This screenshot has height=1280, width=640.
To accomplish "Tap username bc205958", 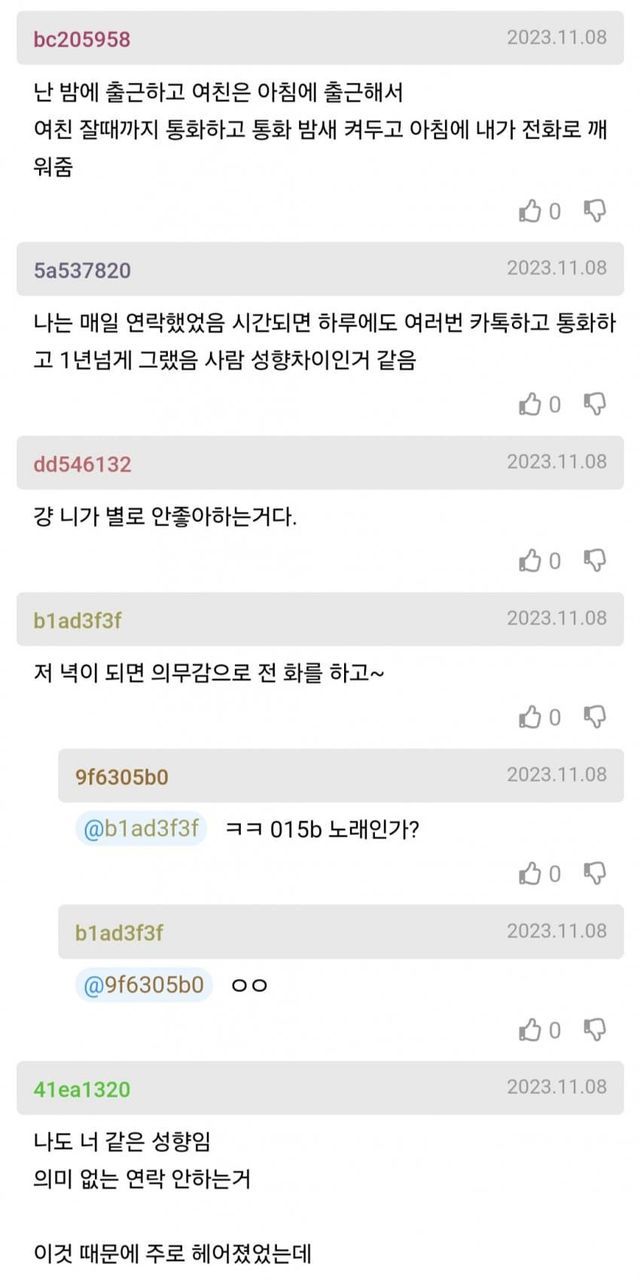I will [x=82, y=39].
